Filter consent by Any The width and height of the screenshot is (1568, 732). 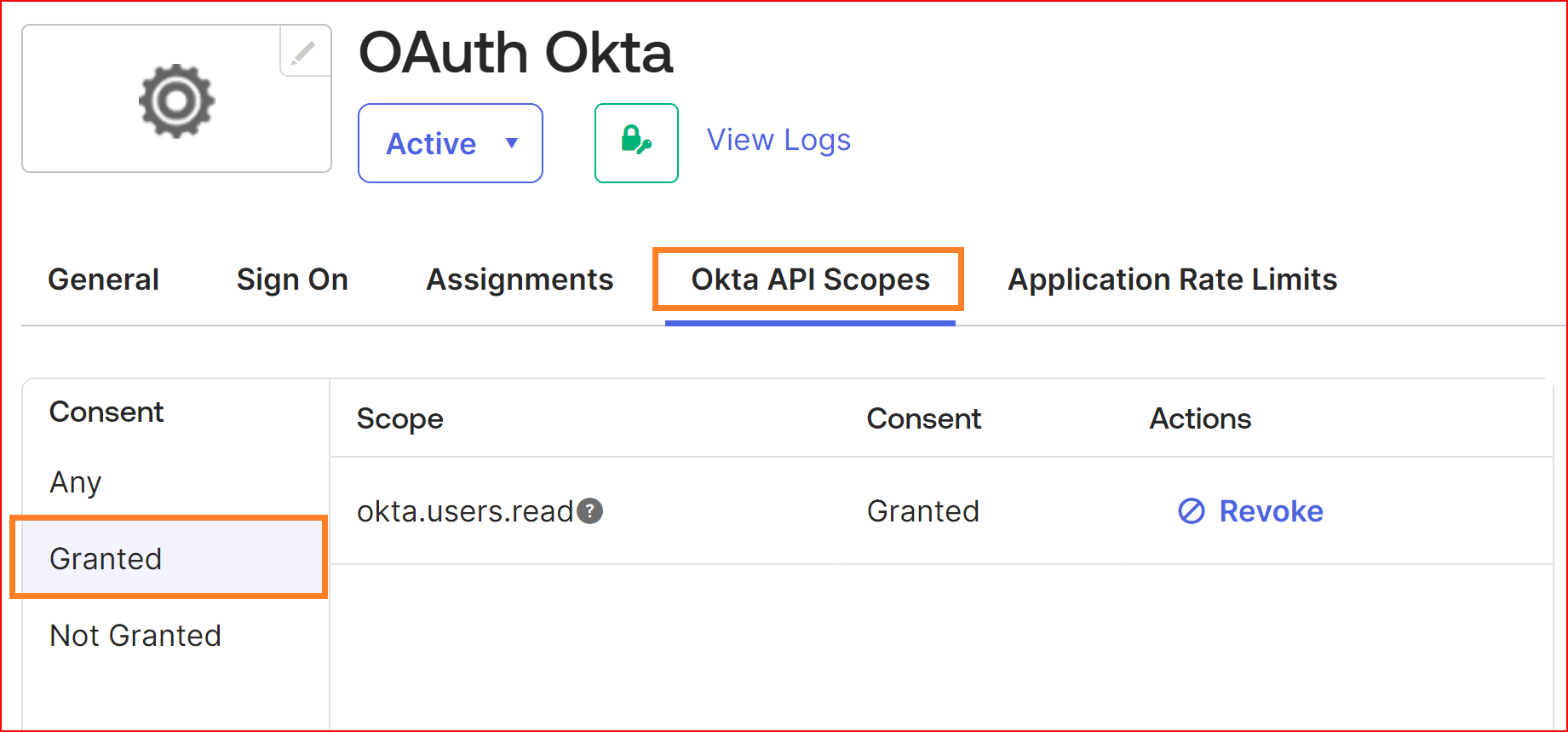click(76, 482)
